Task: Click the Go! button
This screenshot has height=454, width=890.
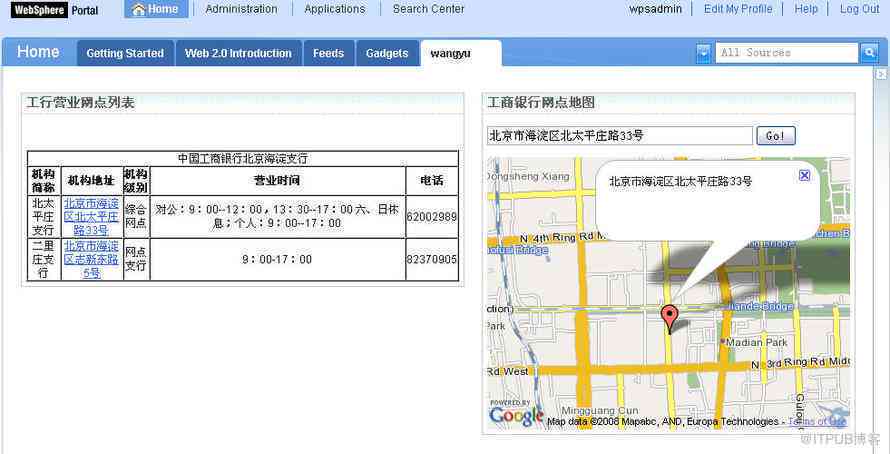Action: pos(776,136)
